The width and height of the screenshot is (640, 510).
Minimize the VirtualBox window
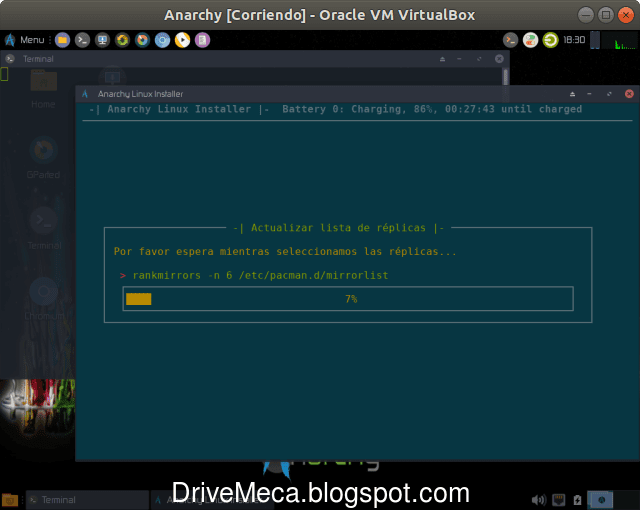click(x=586, y=15)
